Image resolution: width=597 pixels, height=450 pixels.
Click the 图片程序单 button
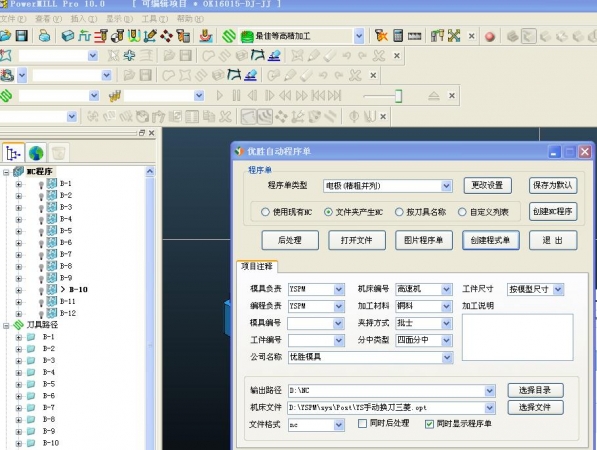[424, 240]
